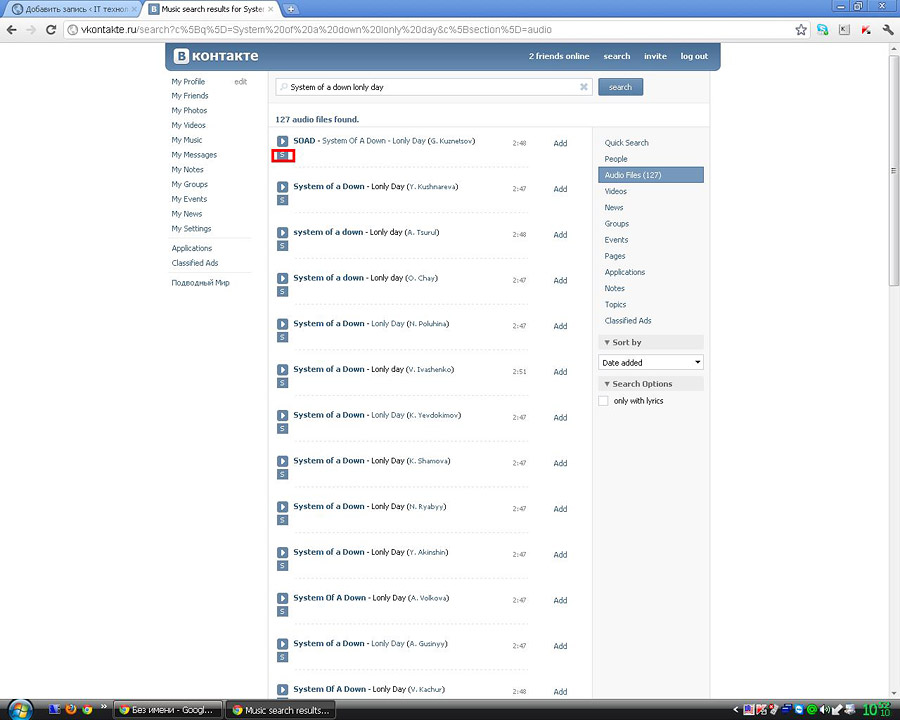Open Chrome wrench settings menu
The width and height of the screenshot is (900, 720).
coord(887,30)
